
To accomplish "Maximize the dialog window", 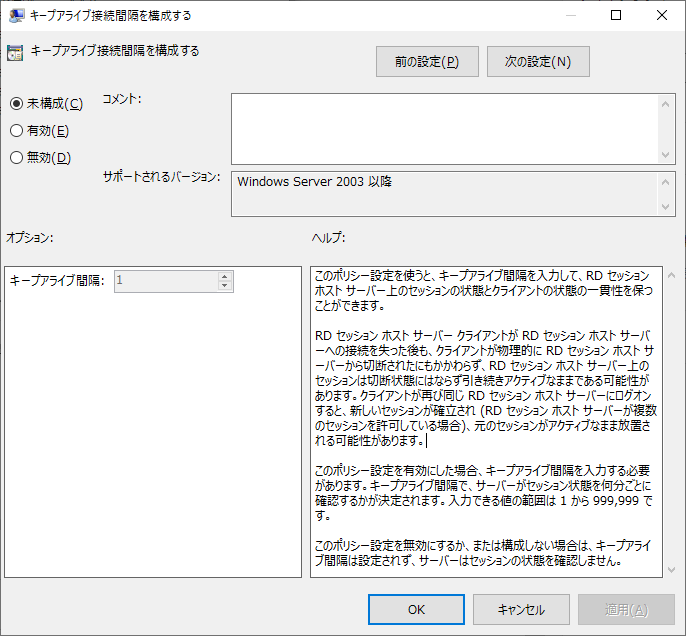I will click(x=616, y=15).
